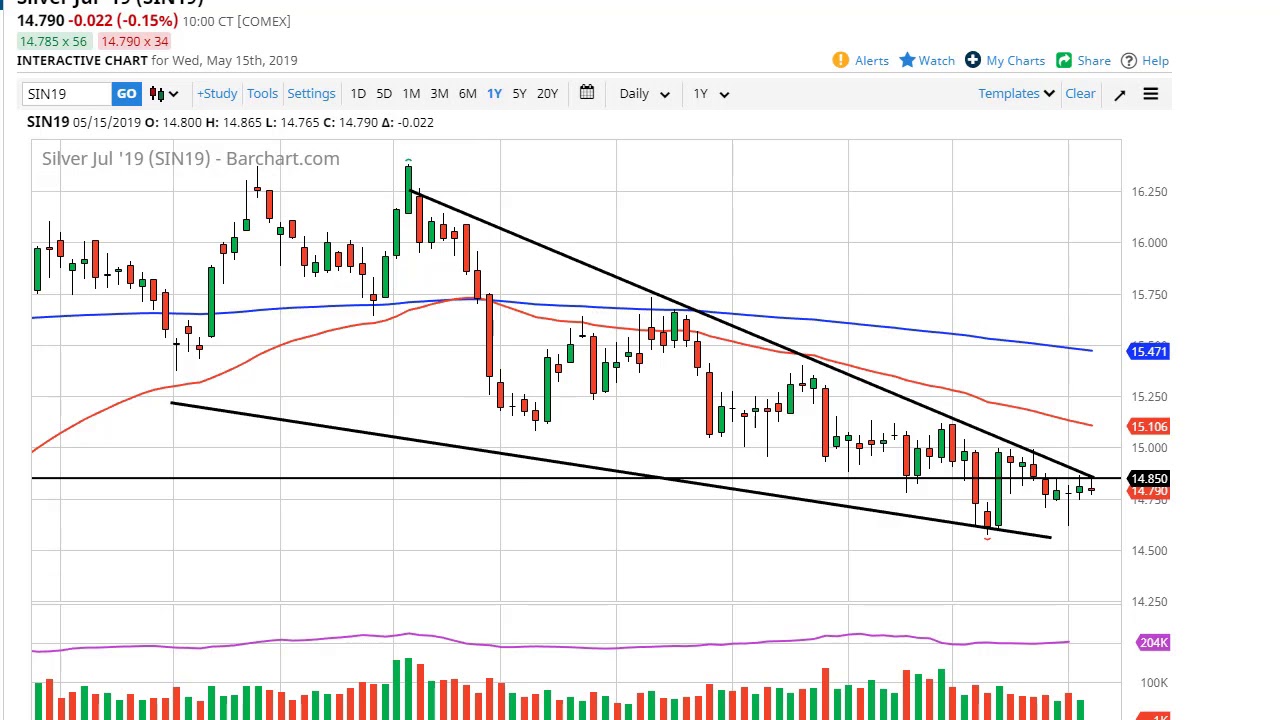Select the 6M time range
Viewport: 1280px width, 720px height.
467,94
